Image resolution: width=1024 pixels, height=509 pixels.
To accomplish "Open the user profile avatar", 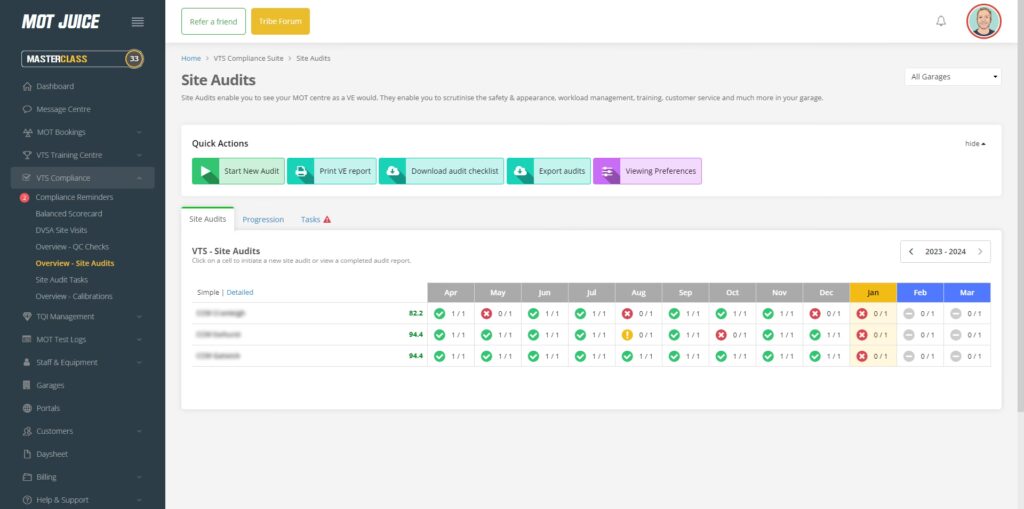I will point(983,21).
